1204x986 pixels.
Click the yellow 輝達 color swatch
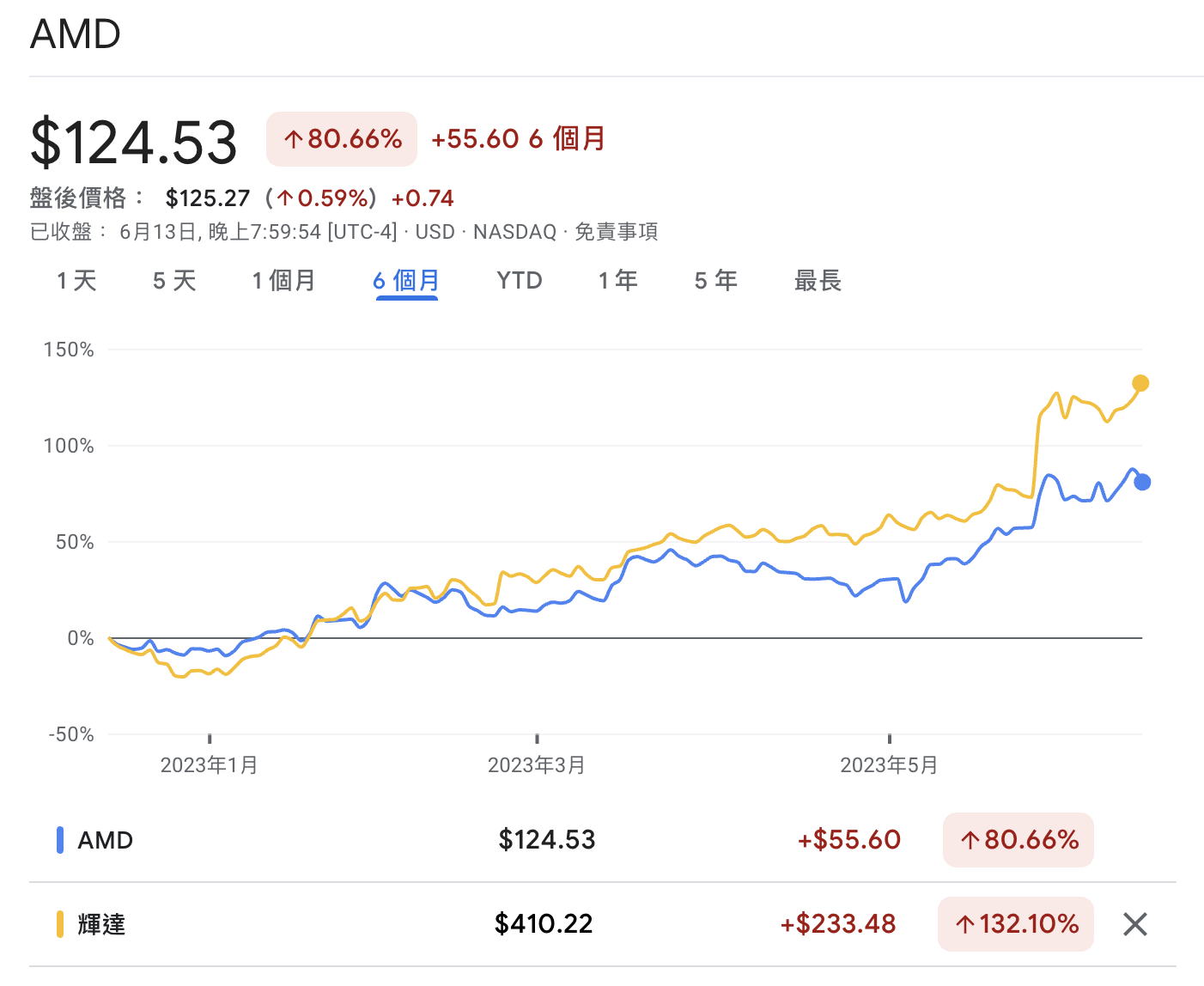pyautogui.click(x=60, y=924)
